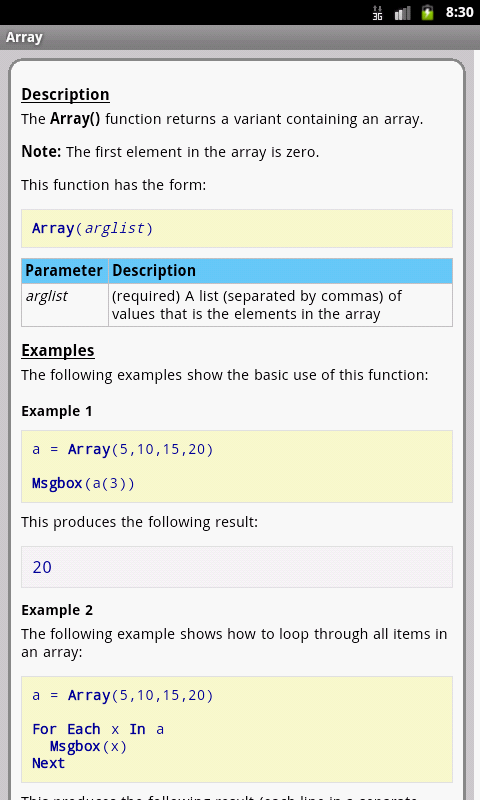Select the Description heading
This screenshot has width=480, height=800.
pyautogui.click(x=65, y=94)
